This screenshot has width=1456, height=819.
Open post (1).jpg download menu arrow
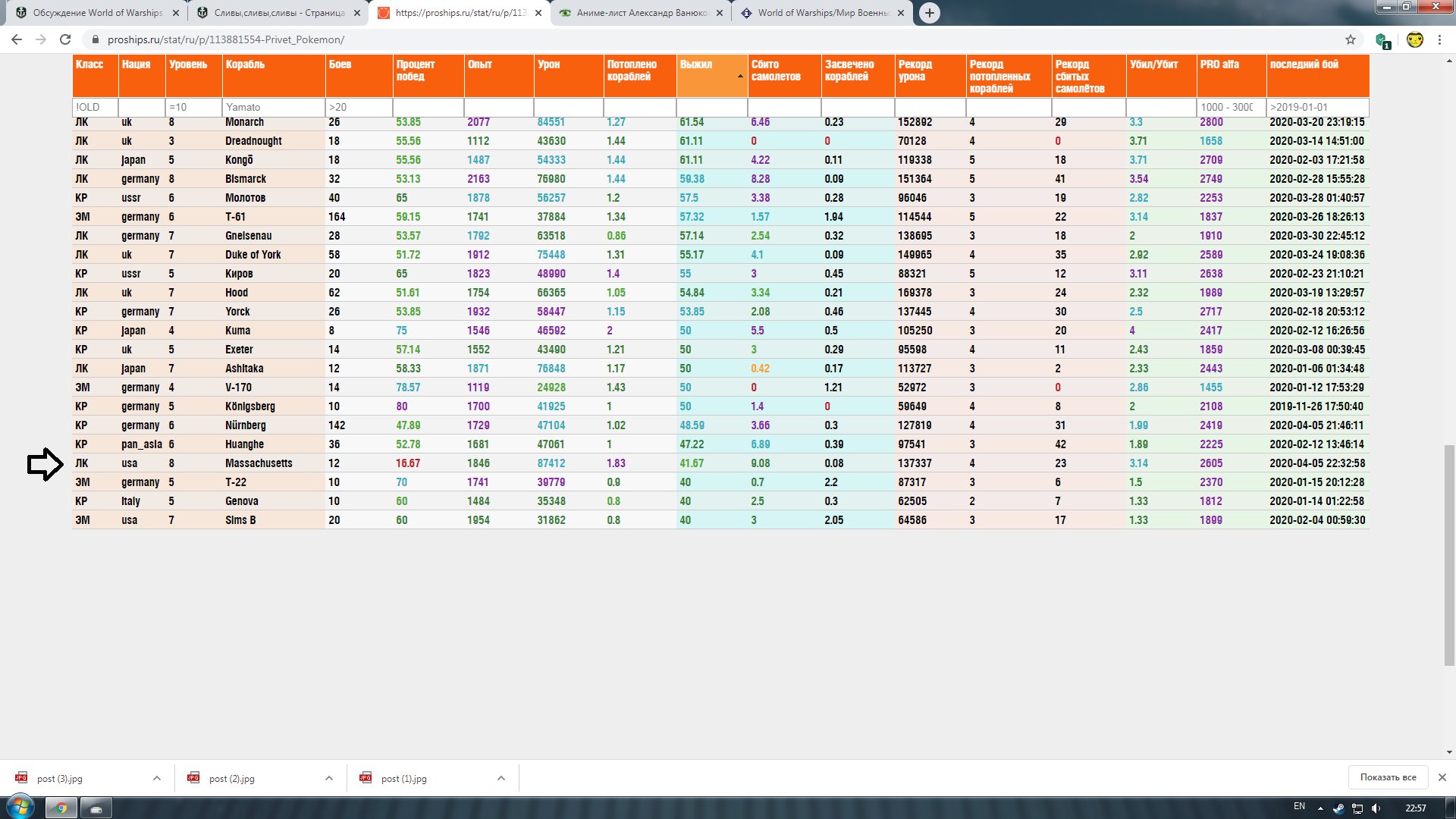(x=501, y=778)
